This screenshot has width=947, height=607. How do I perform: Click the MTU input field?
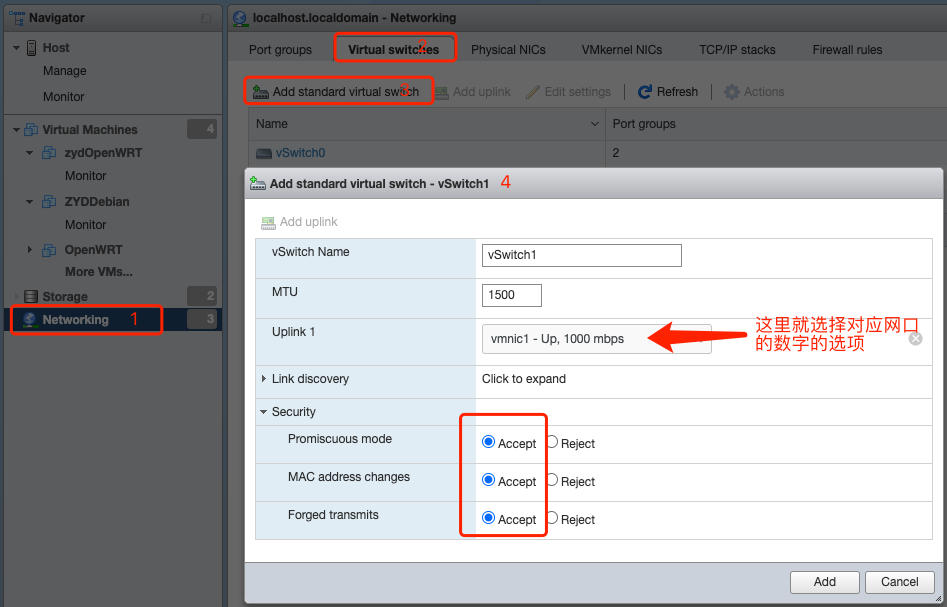point(512,295)
